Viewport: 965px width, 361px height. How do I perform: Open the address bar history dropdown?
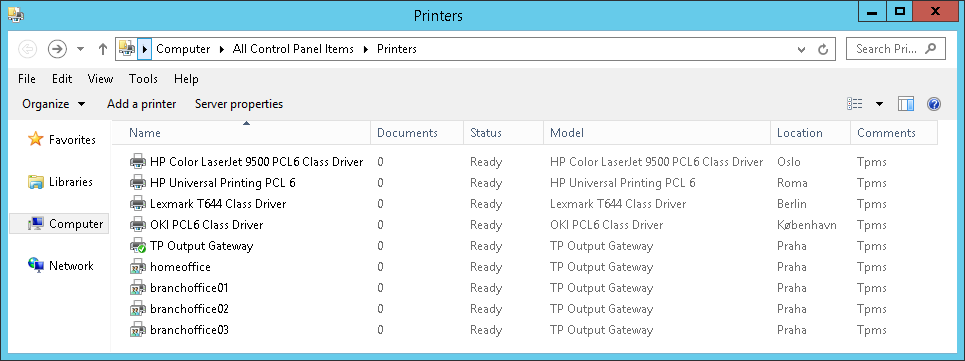(801, 49)
